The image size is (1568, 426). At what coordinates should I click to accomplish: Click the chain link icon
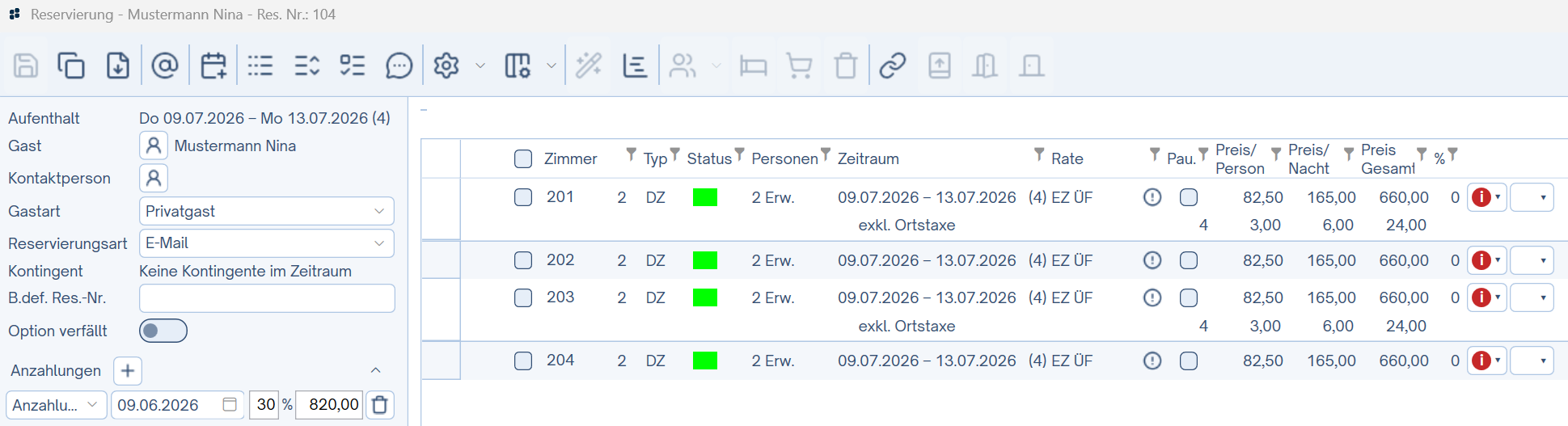point(893,65)
